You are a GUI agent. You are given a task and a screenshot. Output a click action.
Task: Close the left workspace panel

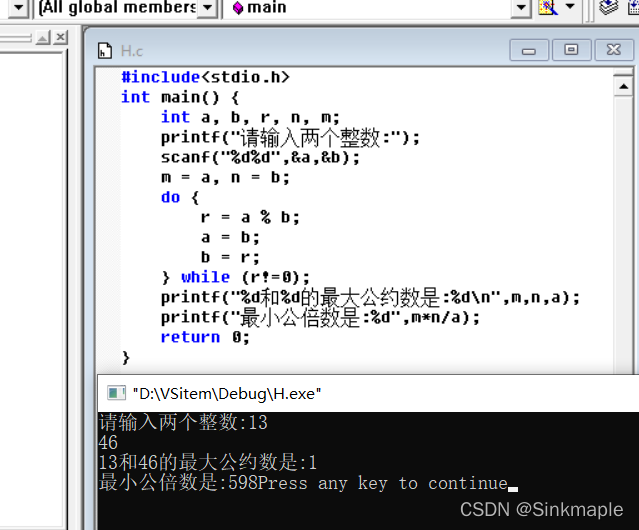pos(60,37)
